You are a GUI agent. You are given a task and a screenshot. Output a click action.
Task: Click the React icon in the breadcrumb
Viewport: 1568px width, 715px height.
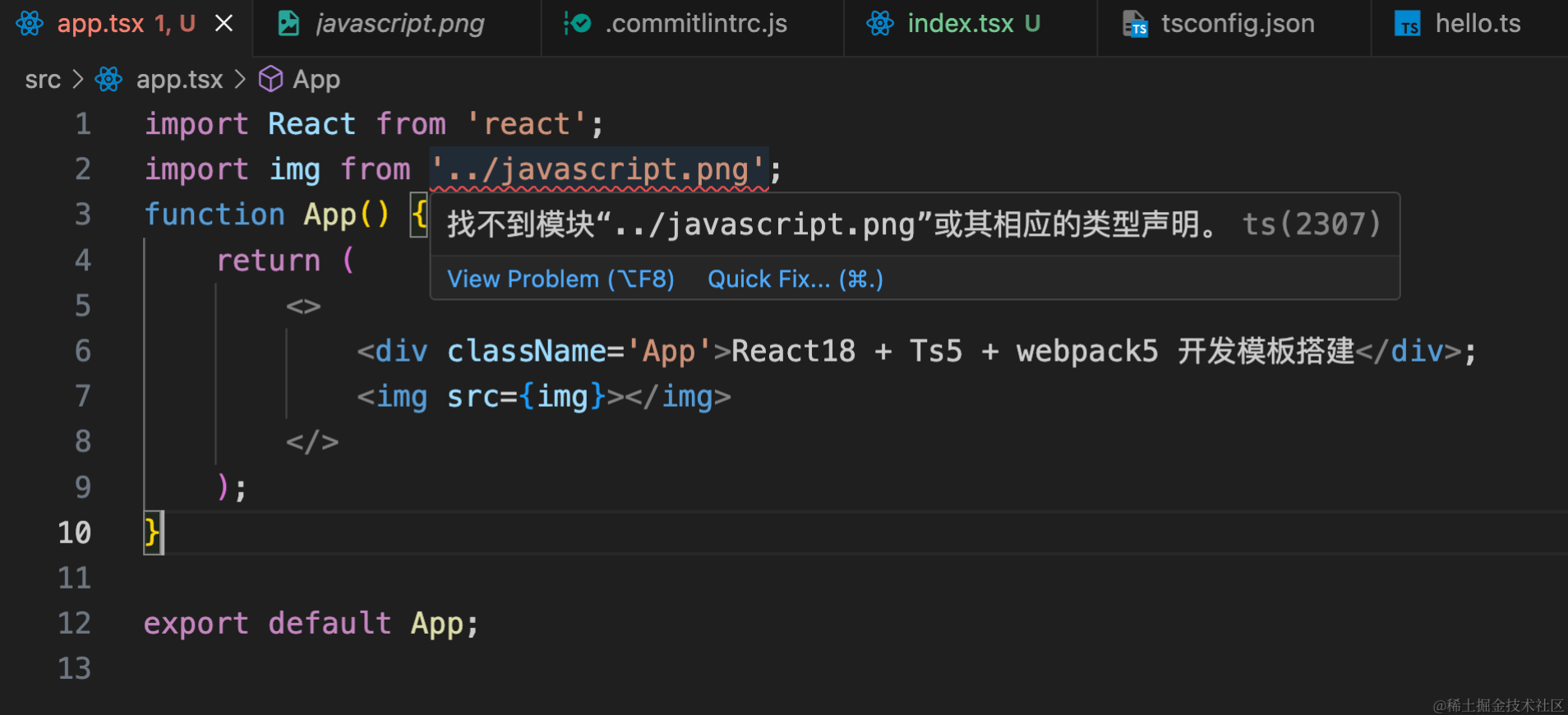pyautogui.click(x=108, y=80)
